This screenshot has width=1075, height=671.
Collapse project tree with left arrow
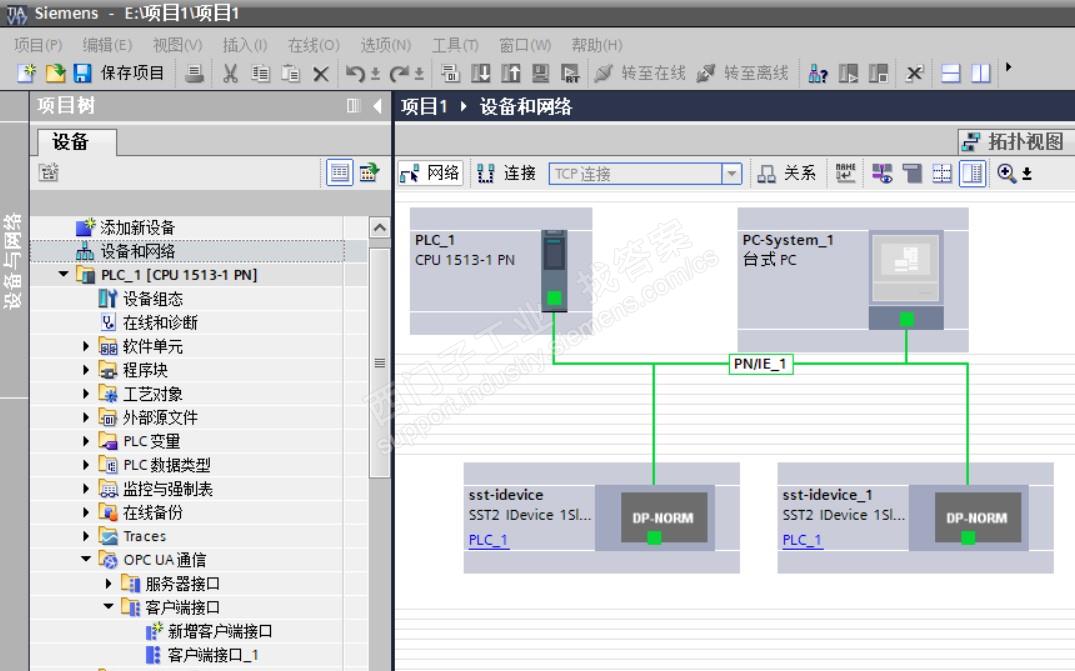tap(377, 106)
